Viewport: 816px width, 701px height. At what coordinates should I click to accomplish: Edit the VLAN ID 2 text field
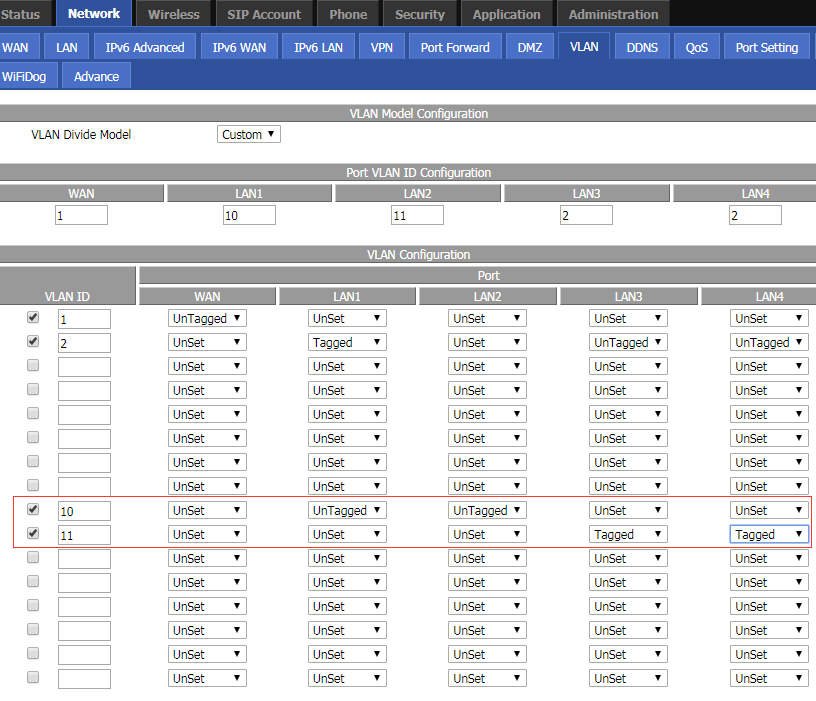84,343
